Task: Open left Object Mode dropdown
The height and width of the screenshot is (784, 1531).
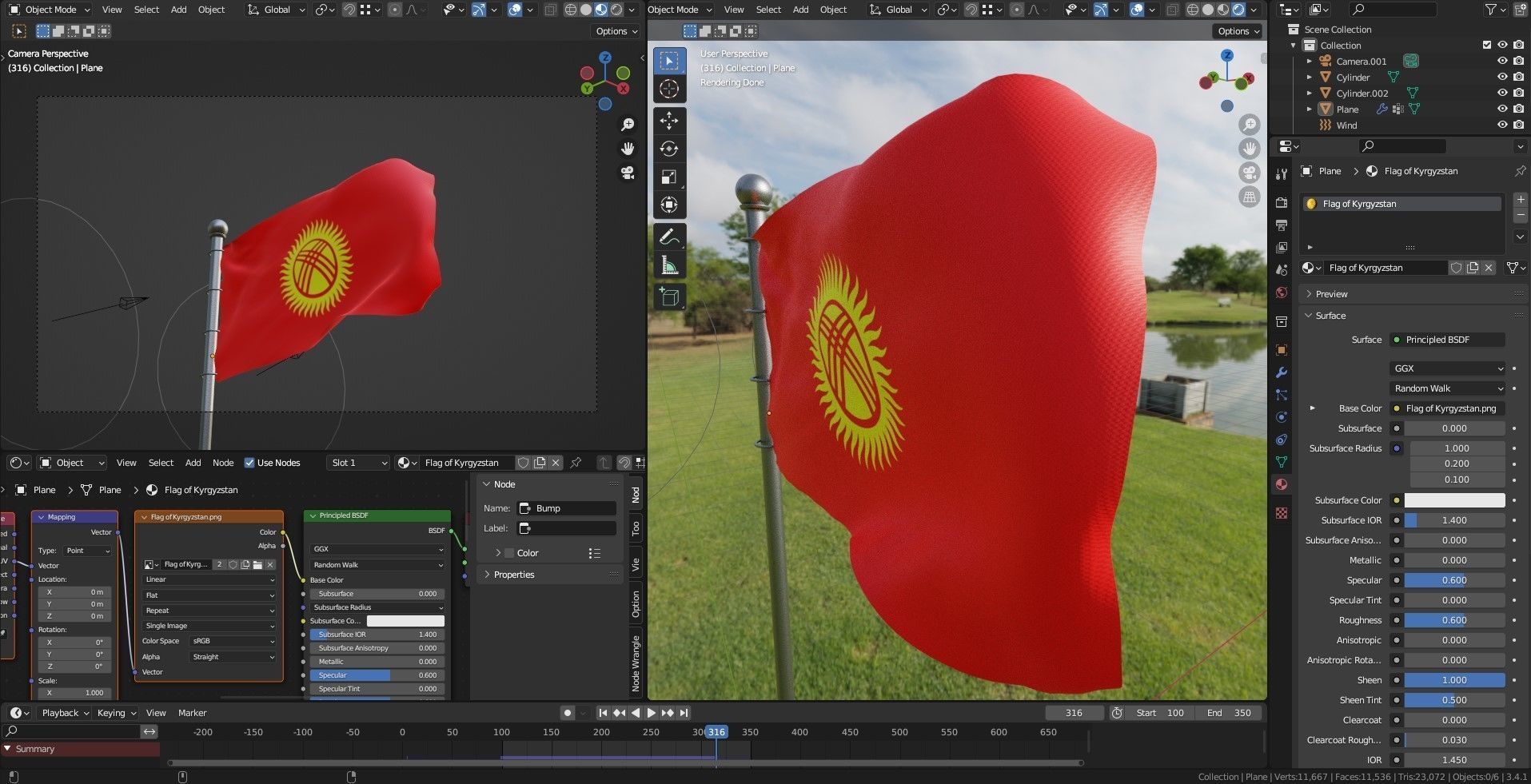Action: click(x=50, y=10)
